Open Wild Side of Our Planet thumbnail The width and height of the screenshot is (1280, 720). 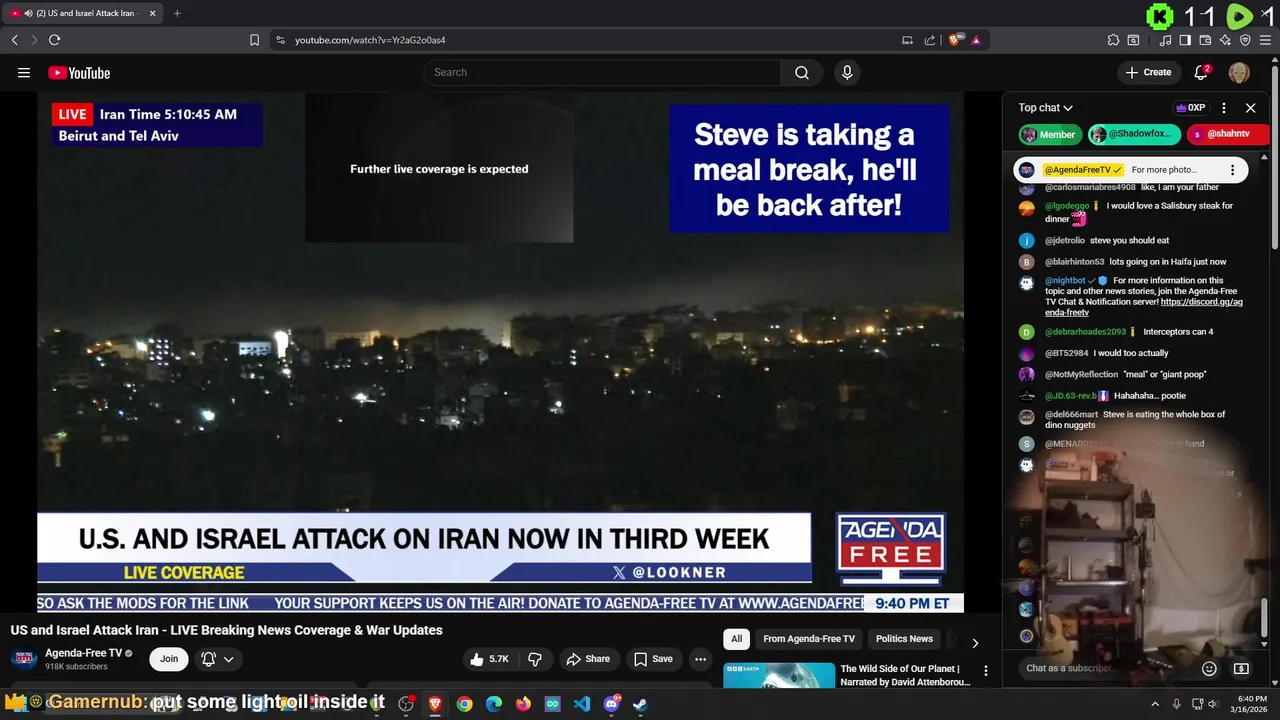pos(779,675)
